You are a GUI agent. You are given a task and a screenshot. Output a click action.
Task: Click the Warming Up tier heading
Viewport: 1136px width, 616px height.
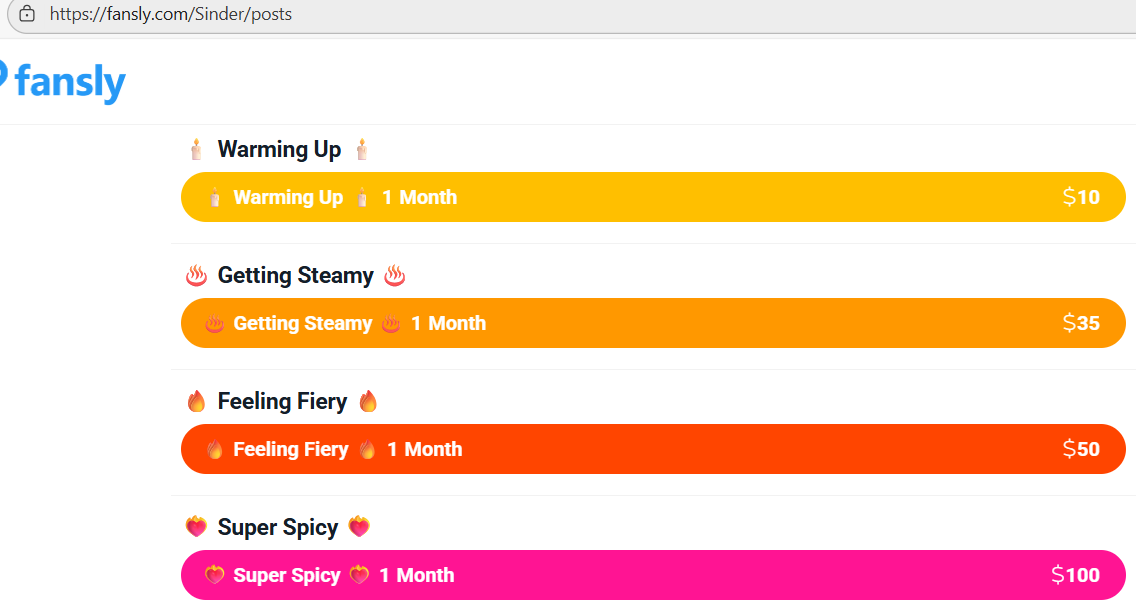(x=279, y=149)
